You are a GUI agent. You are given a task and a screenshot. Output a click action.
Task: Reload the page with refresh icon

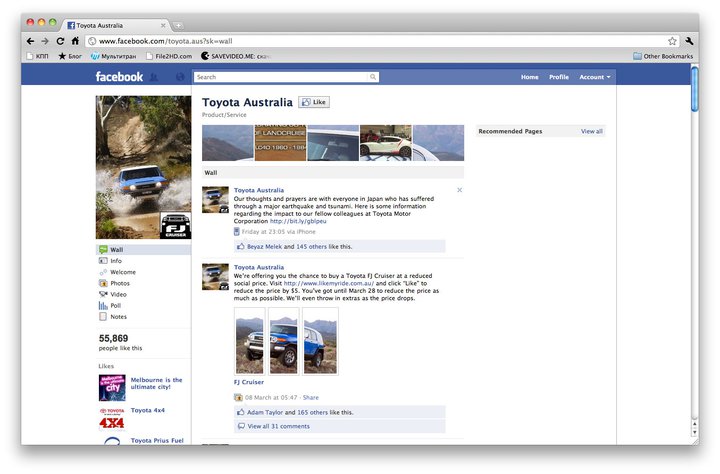[x=60, y=41]
